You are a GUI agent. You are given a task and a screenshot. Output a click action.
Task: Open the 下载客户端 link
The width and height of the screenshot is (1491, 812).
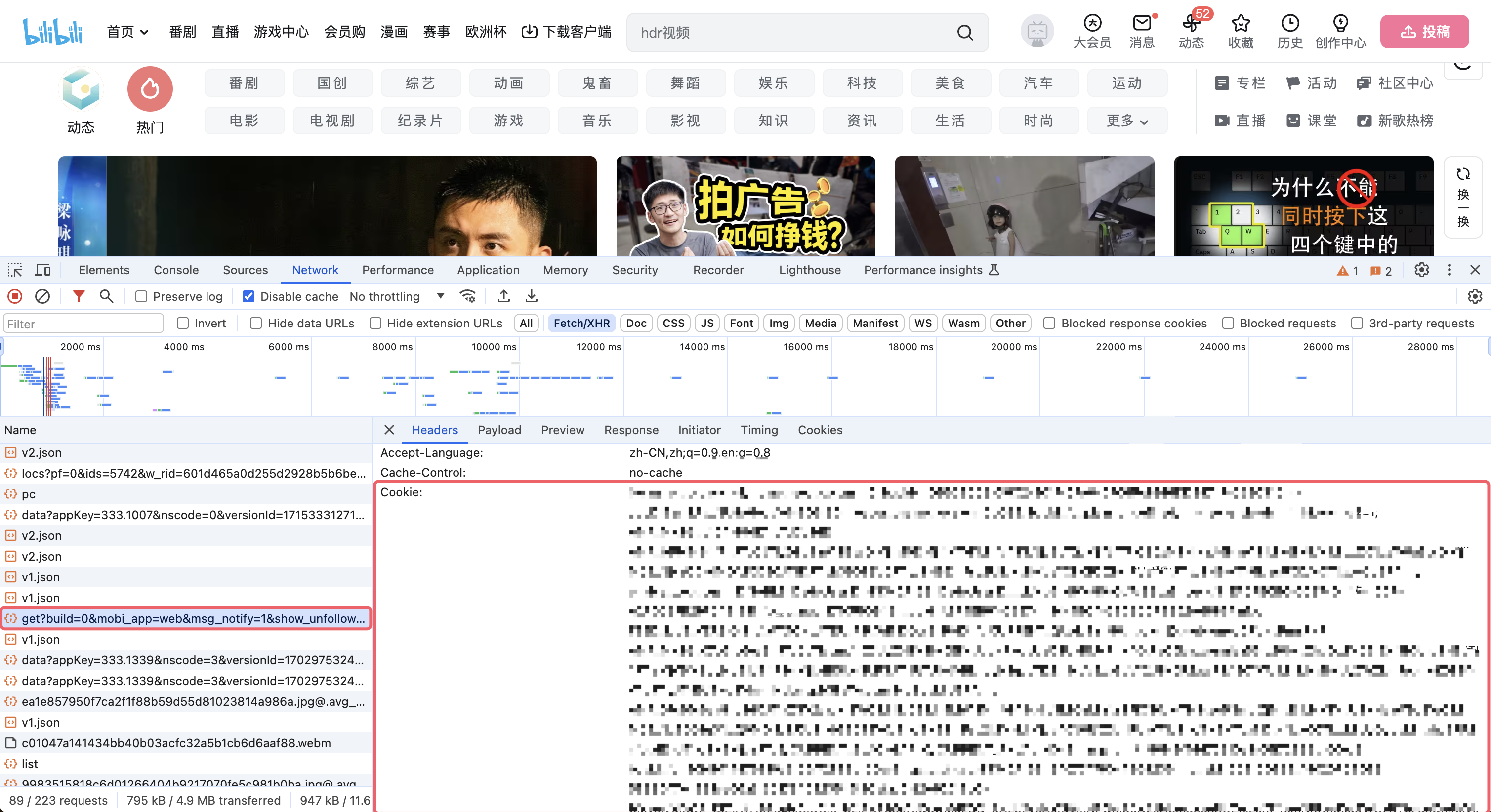(566, 32)
